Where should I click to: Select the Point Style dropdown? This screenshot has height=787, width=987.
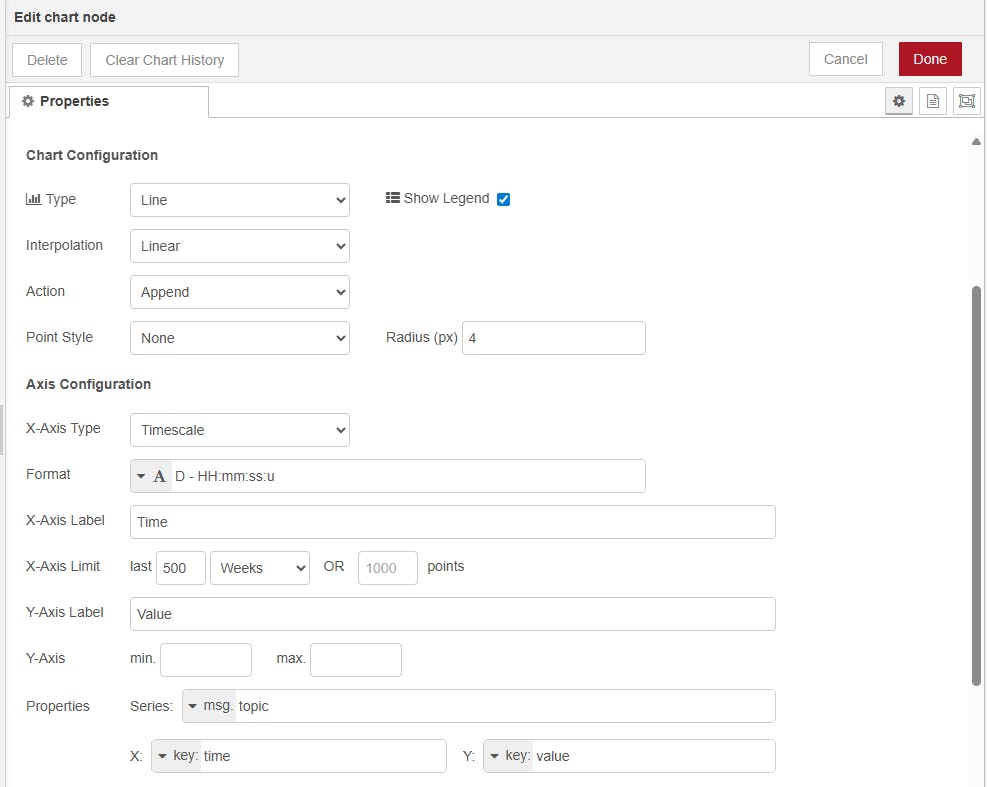[x=240, y=338]
